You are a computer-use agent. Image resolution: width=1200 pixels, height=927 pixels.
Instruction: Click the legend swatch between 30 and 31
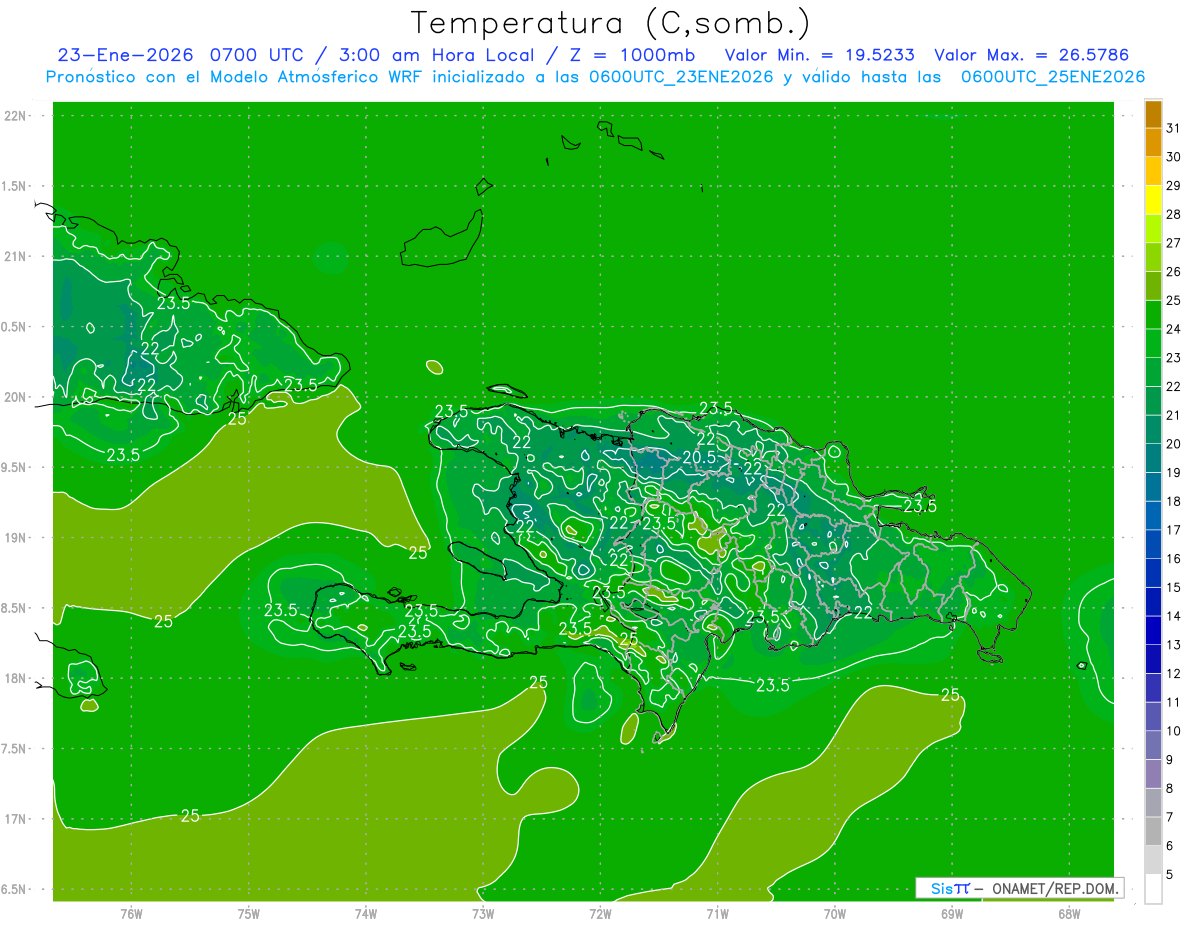[1154, 142]
